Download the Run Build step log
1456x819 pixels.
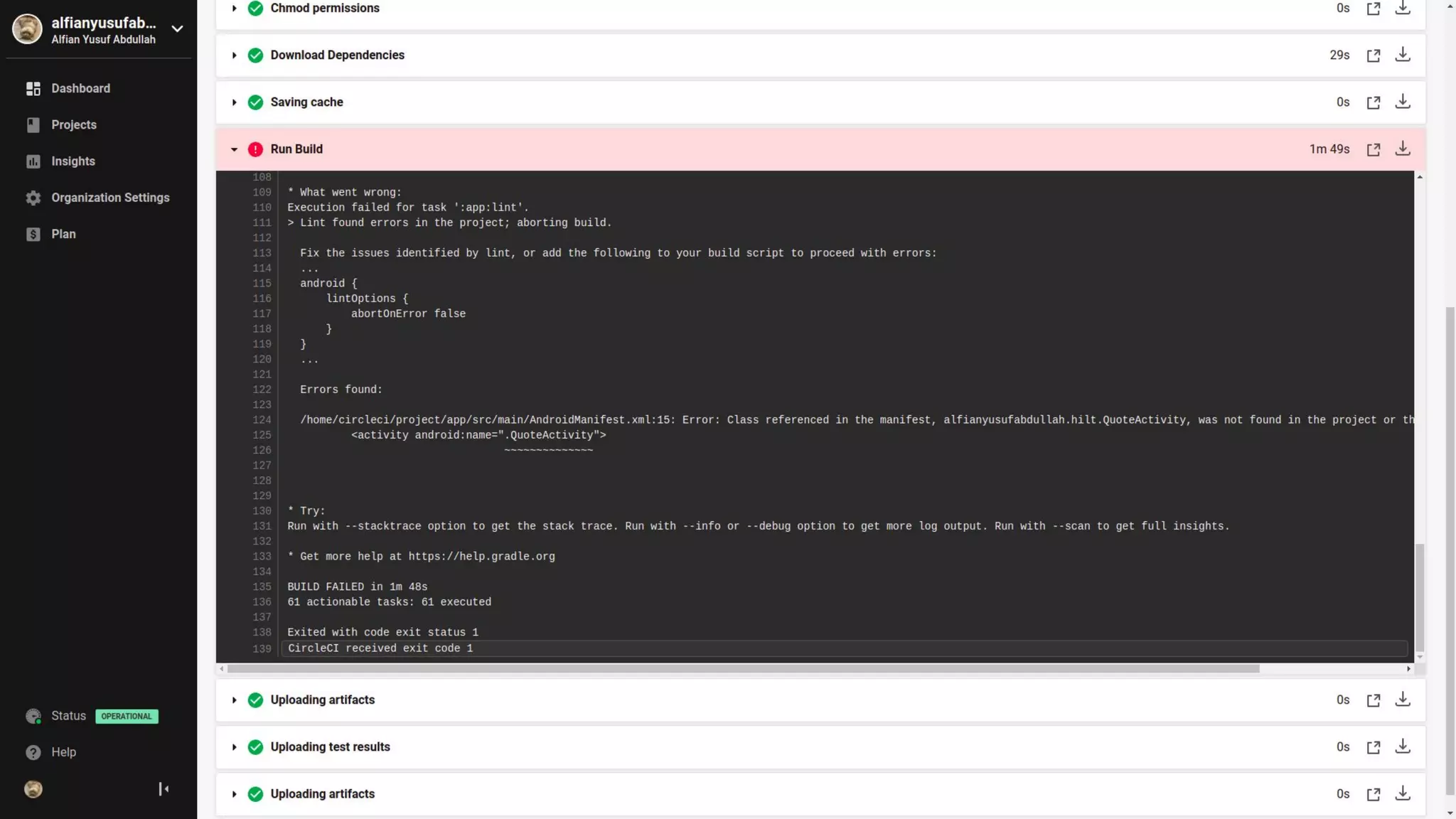pyautogui.click(x=1402, y=149)
